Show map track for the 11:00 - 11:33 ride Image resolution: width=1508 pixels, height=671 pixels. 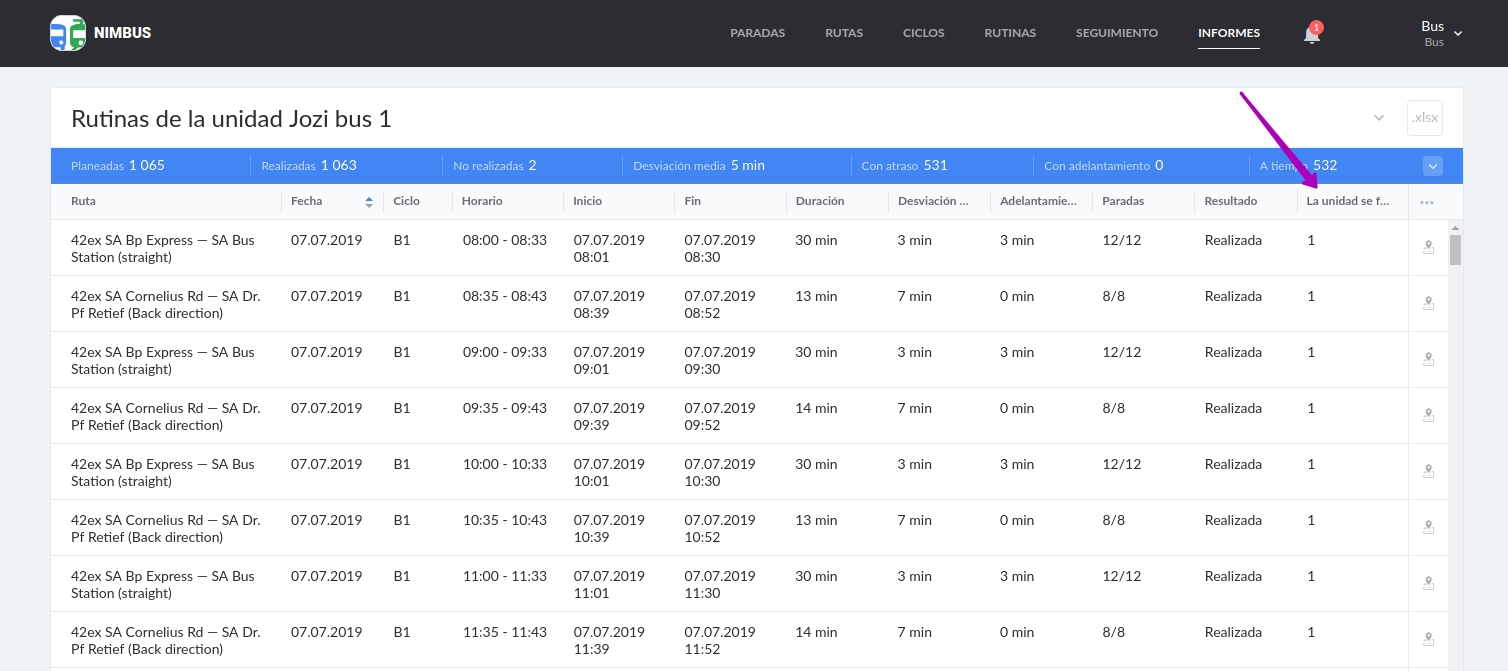tap(1428, 584)
